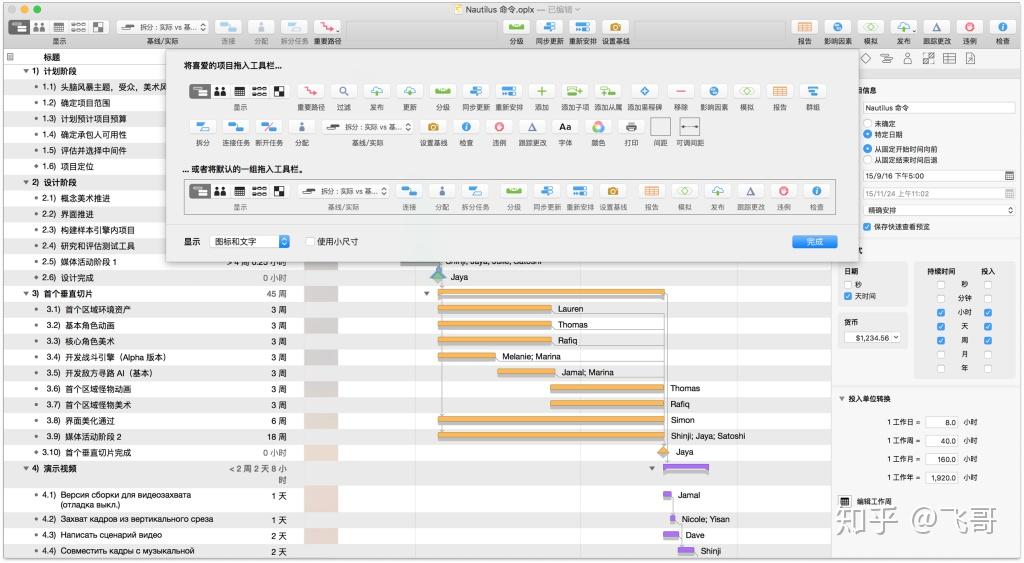Click the 1 工作日 hours field

942,423
